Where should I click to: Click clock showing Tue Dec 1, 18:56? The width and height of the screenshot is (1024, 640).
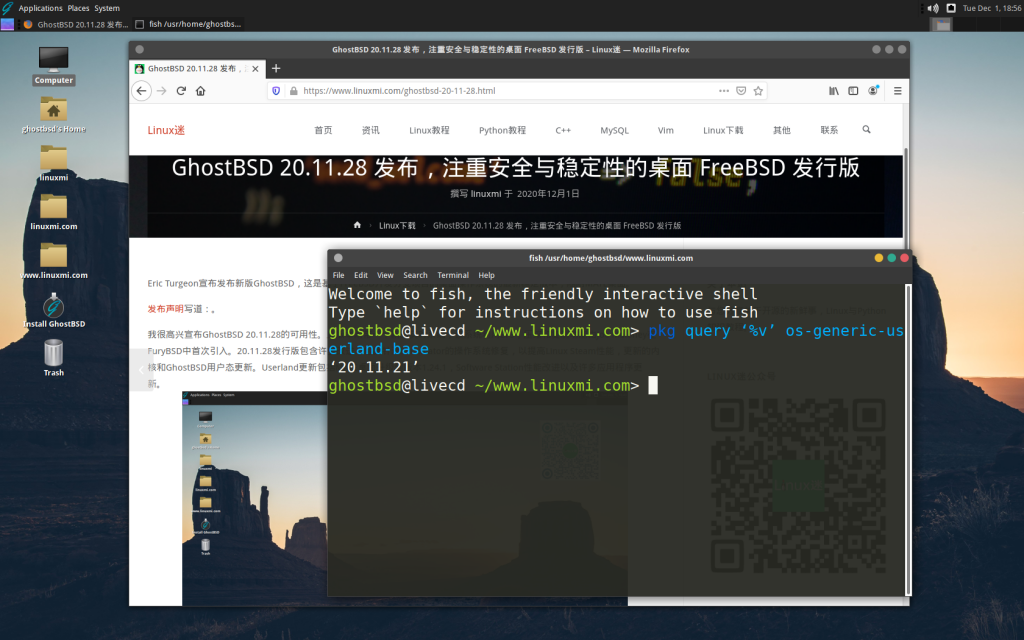click(991, 8)
